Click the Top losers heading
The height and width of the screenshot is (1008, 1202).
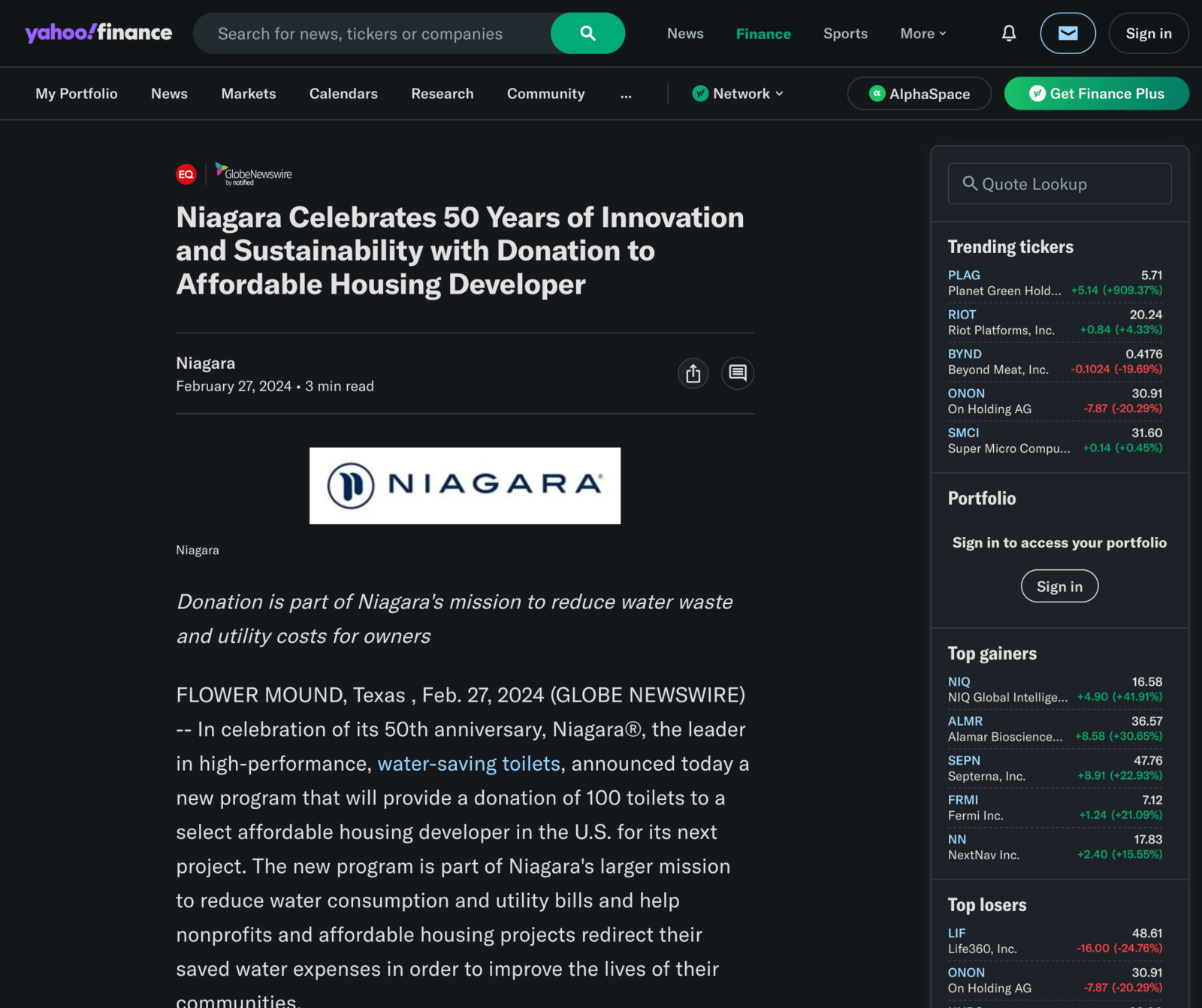tap(987, 905)
